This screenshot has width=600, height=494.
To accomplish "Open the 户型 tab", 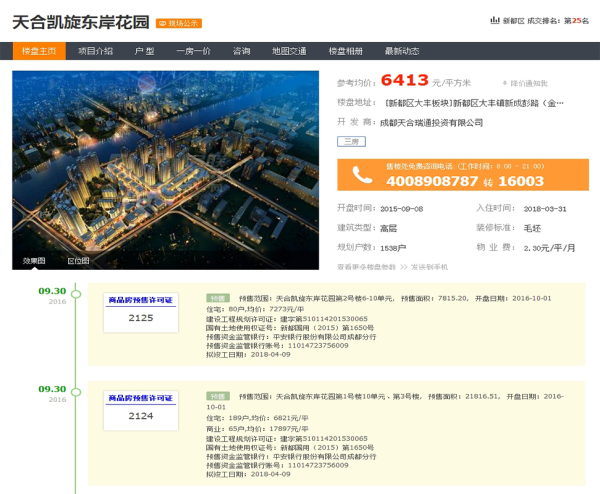I will click(x=145, y=51).
